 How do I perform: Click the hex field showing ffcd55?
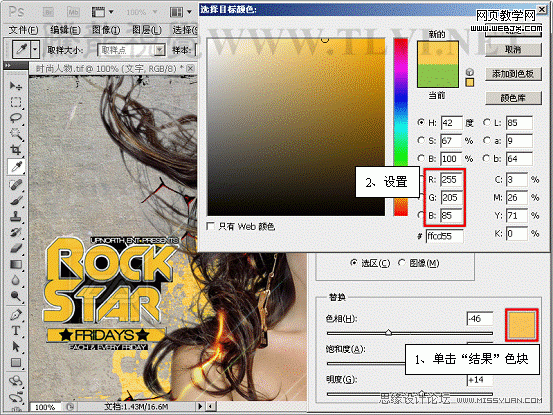(444, 236)
